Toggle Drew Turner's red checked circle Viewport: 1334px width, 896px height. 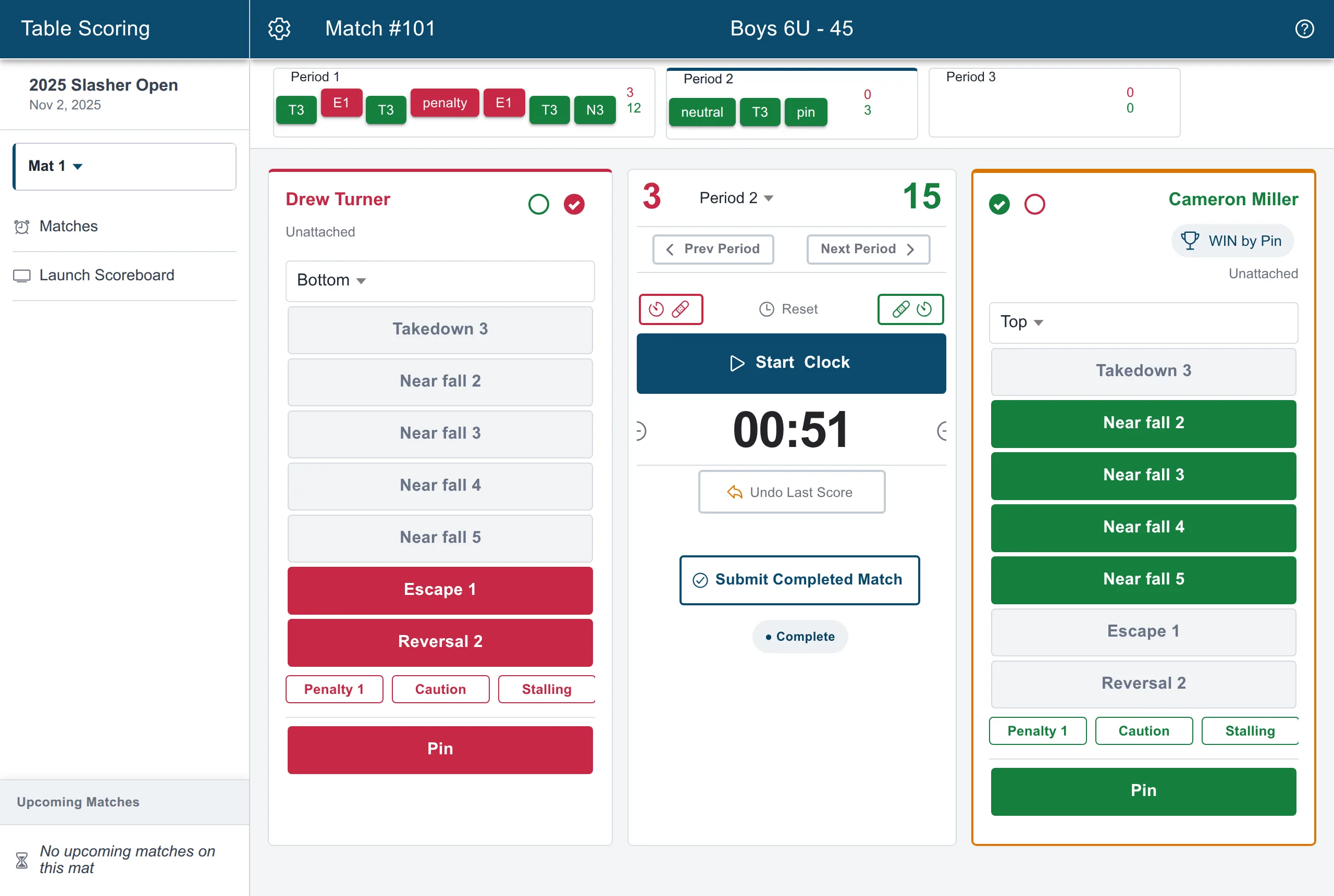coord(574,204)
